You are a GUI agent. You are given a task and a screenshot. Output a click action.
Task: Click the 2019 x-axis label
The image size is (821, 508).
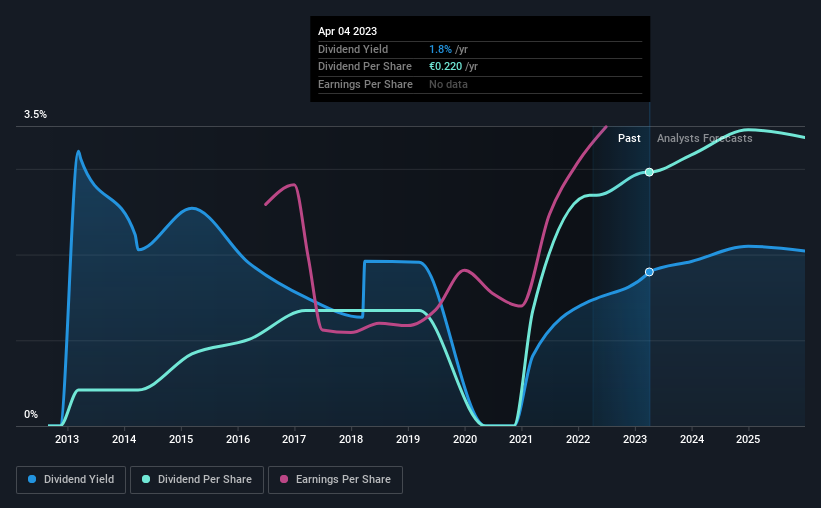(x=408, y=439)
